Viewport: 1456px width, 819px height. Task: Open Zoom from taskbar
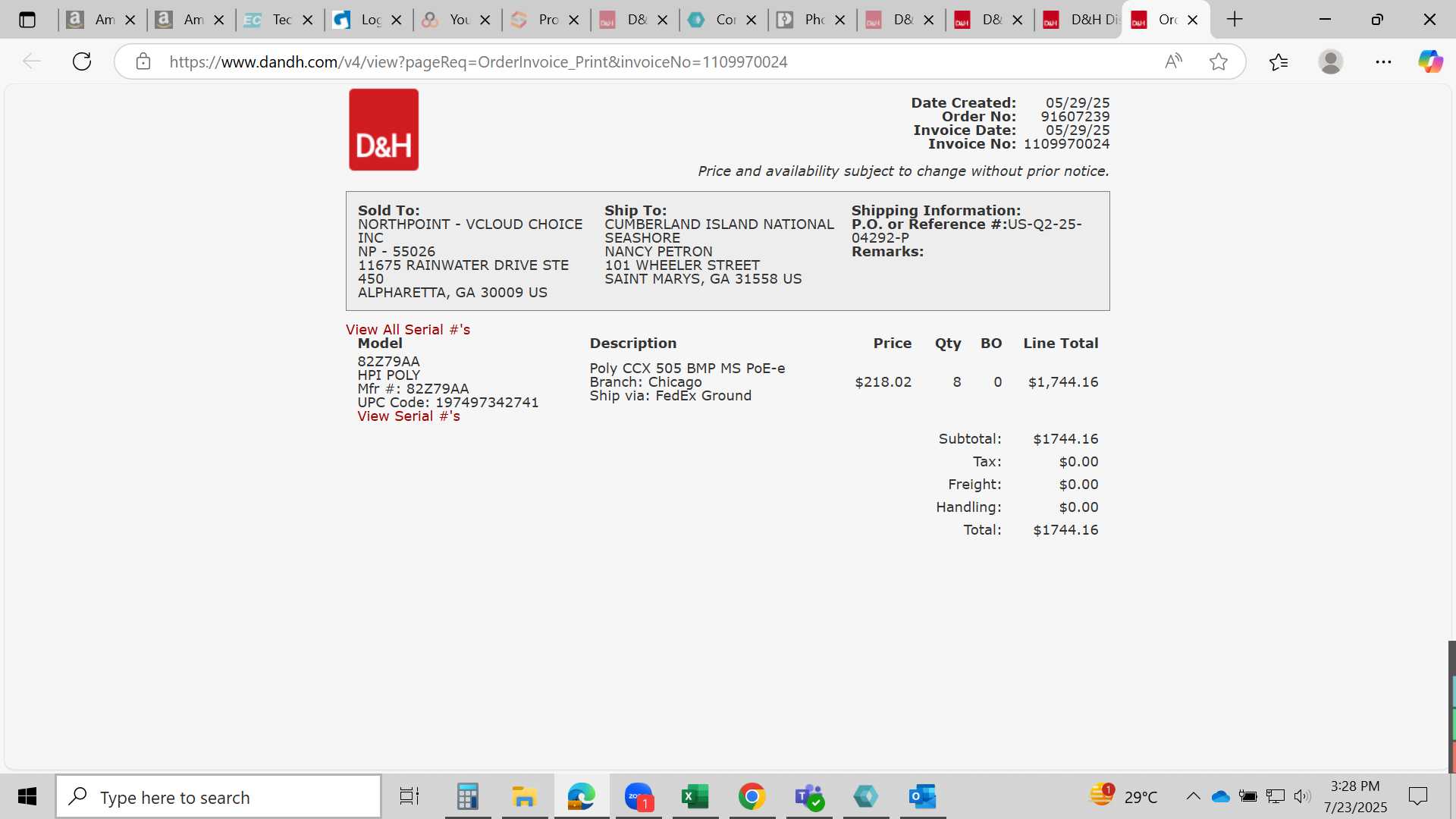pyautogui.click(x=639, y=796)
